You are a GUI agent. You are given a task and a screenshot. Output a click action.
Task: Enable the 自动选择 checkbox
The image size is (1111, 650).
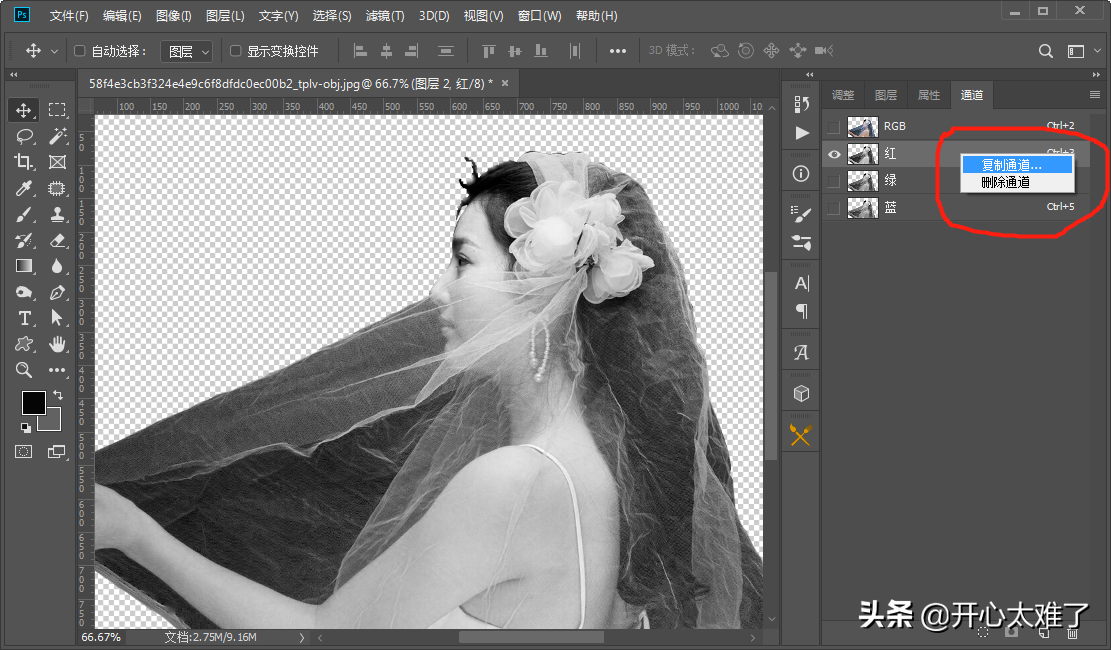tap(81, 51)
